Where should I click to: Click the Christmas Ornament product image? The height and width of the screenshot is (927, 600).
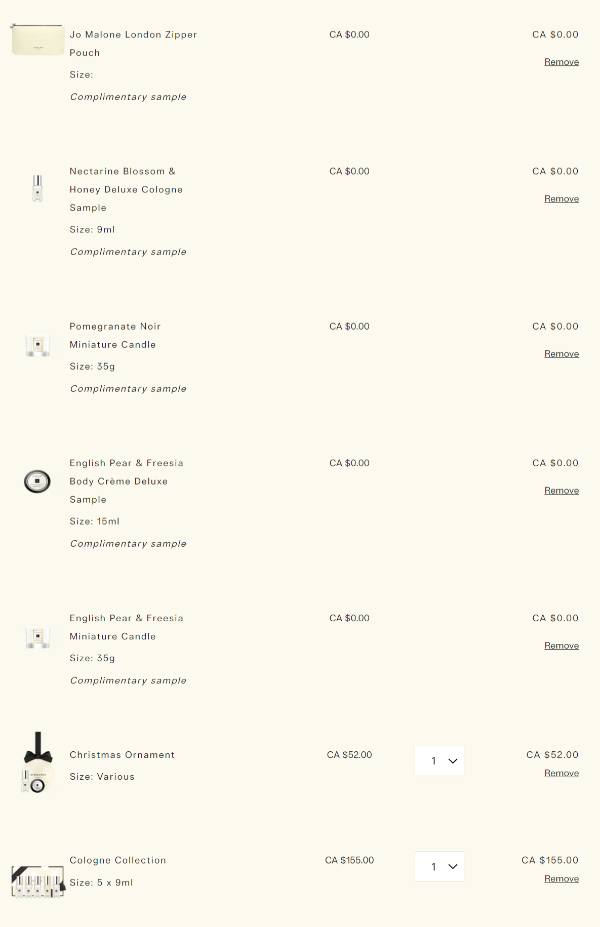[x=37, y=763]
